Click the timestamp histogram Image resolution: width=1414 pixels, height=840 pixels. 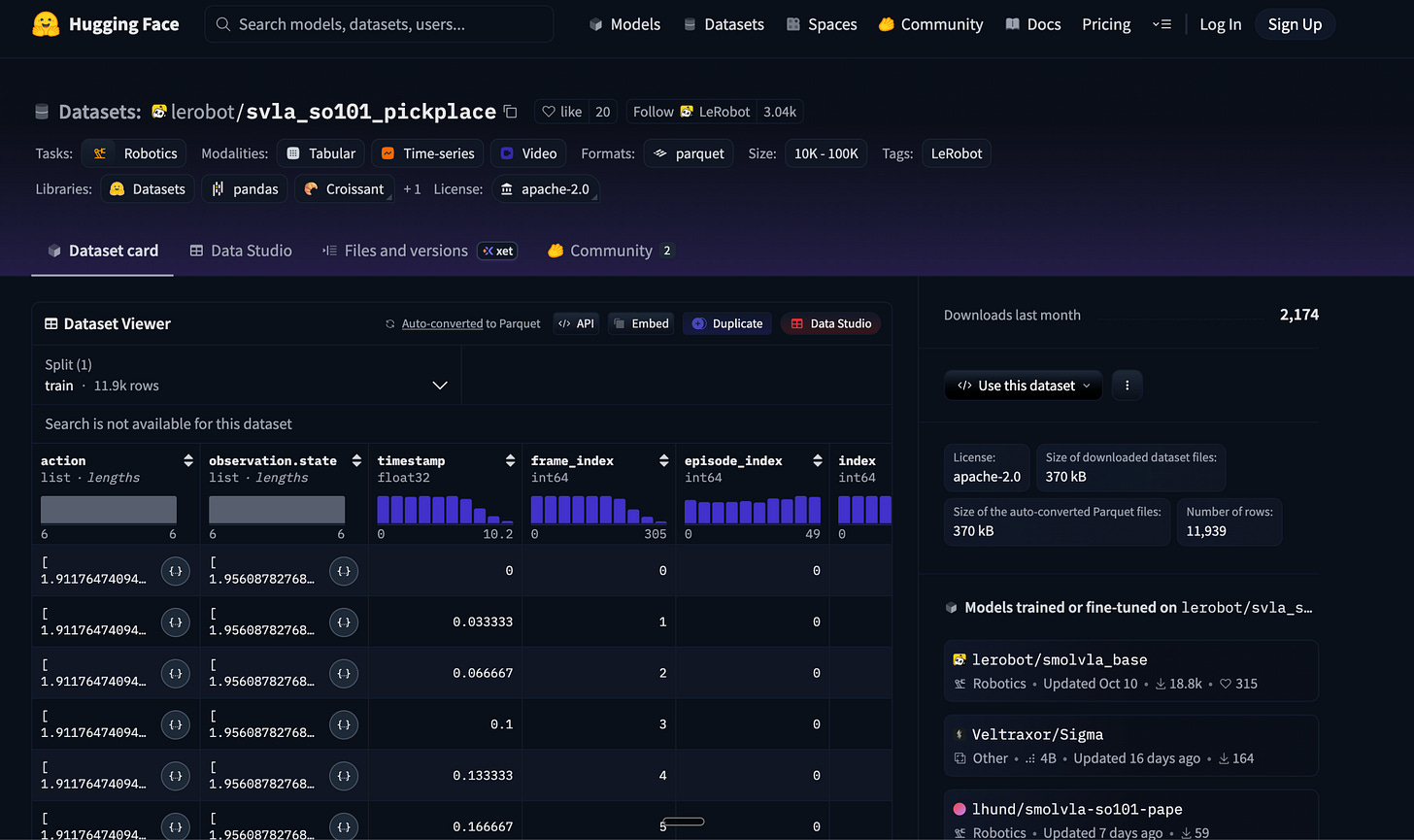pos(445,510)
